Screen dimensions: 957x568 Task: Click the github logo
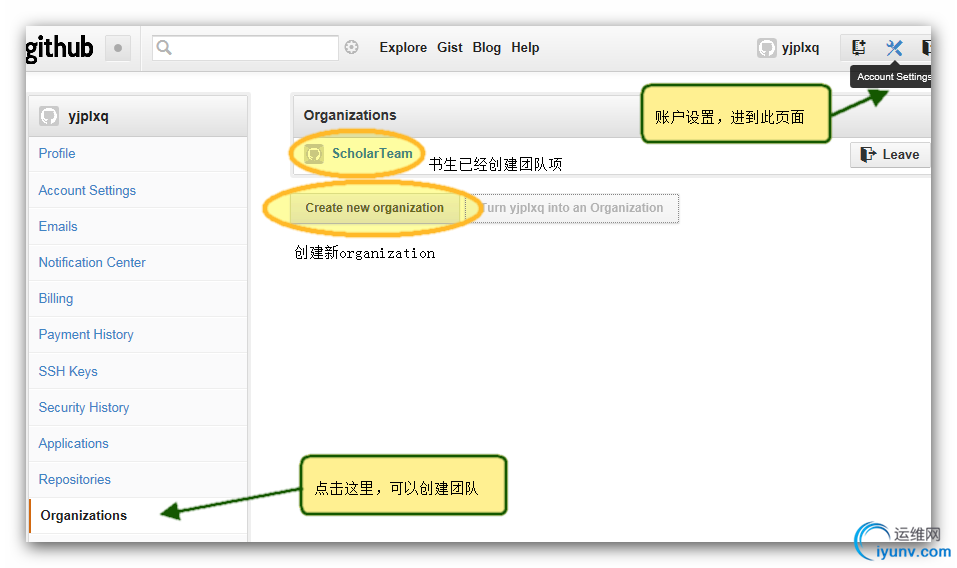click(59, 48)
